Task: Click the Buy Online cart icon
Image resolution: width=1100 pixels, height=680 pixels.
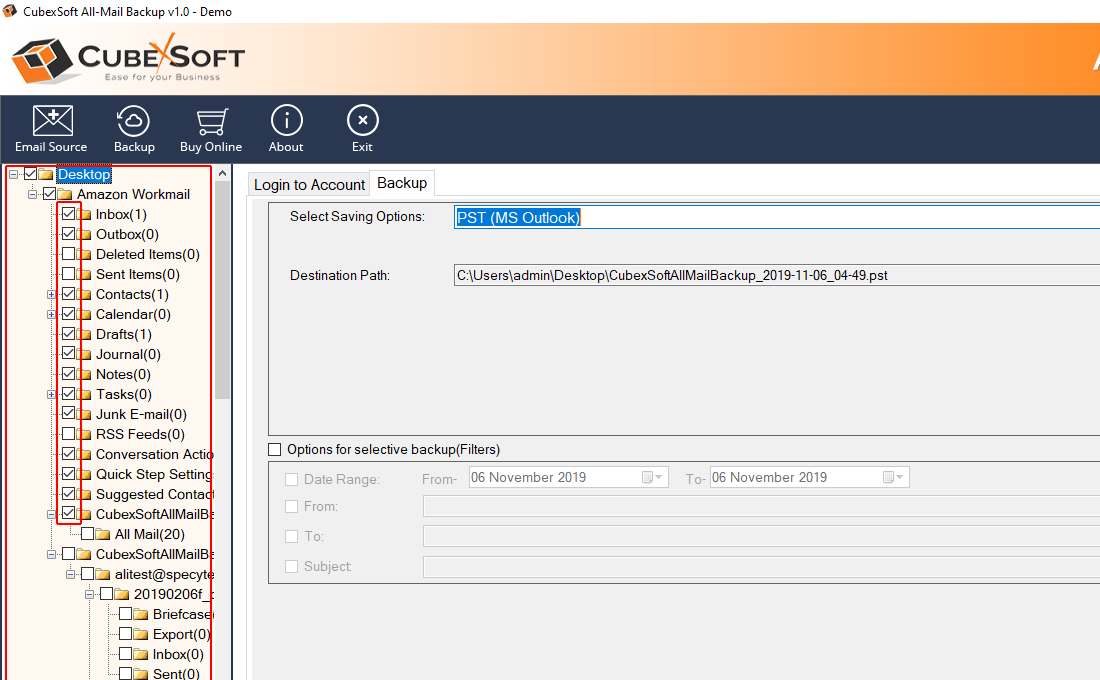Action: tap(211, 121)
